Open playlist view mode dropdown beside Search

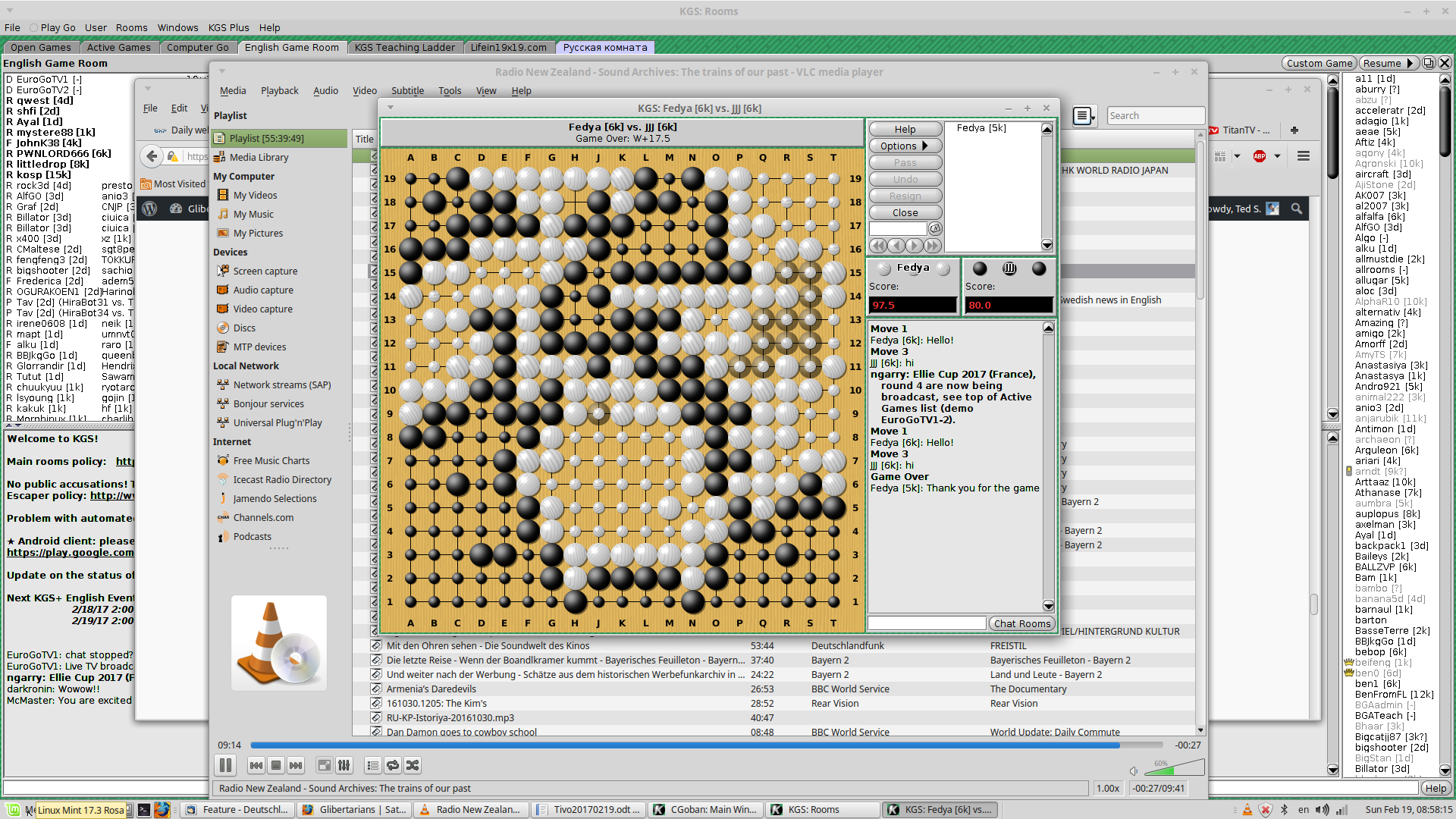tap(1084, 116)
